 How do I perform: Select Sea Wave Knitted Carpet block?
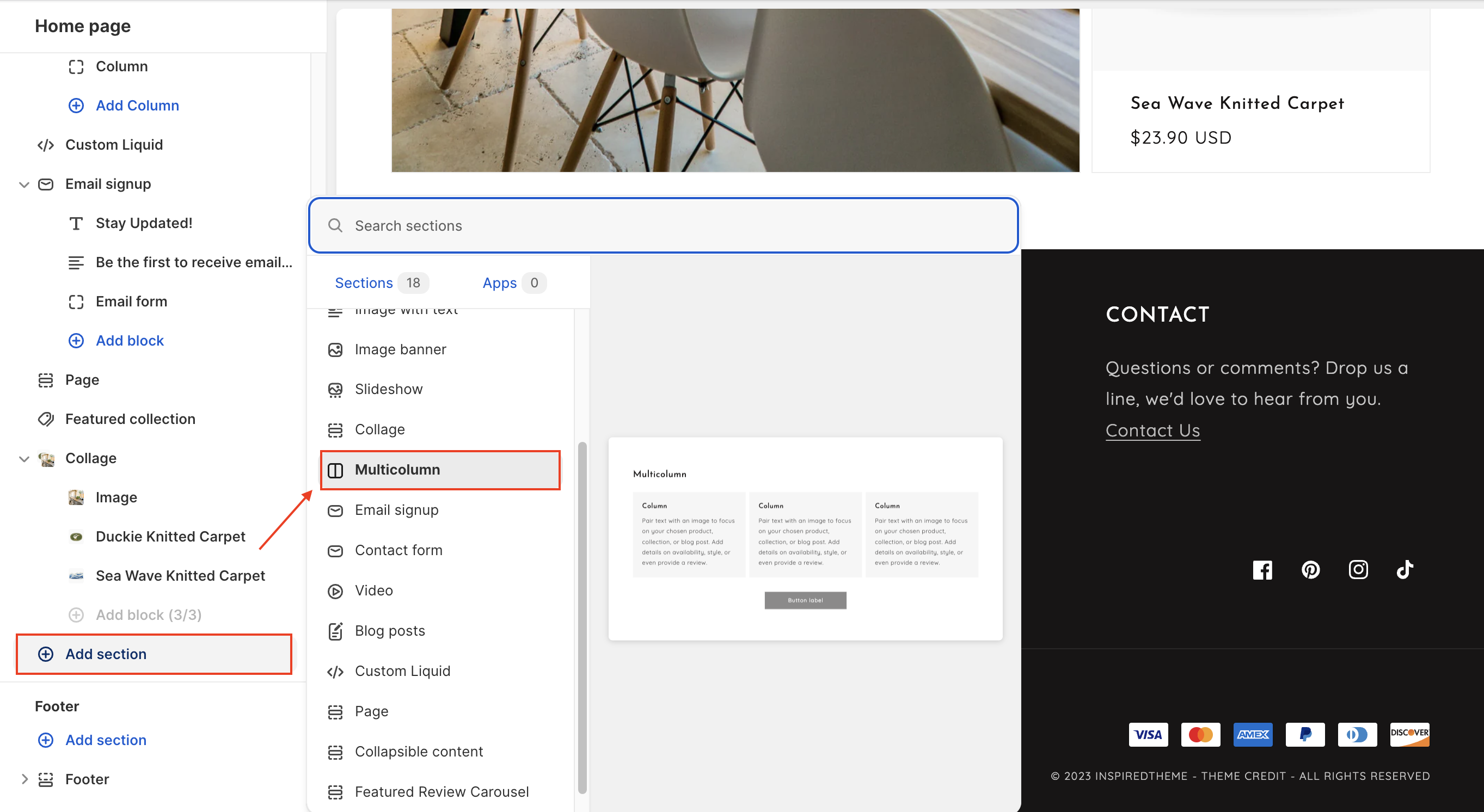pyautogui.click(x=180, y=576)
